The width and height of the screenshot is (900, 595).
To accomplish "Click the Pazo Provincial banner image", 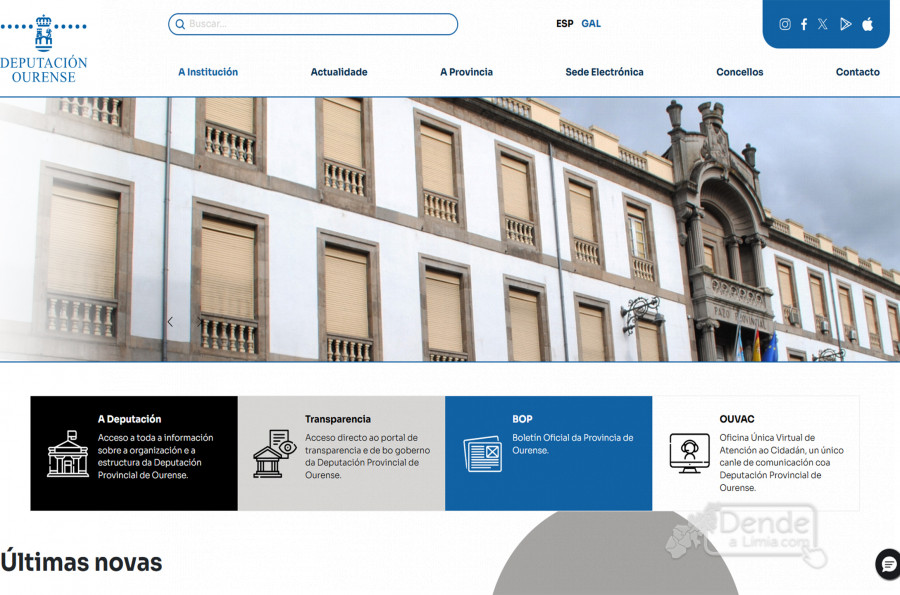I will (450, 230).
